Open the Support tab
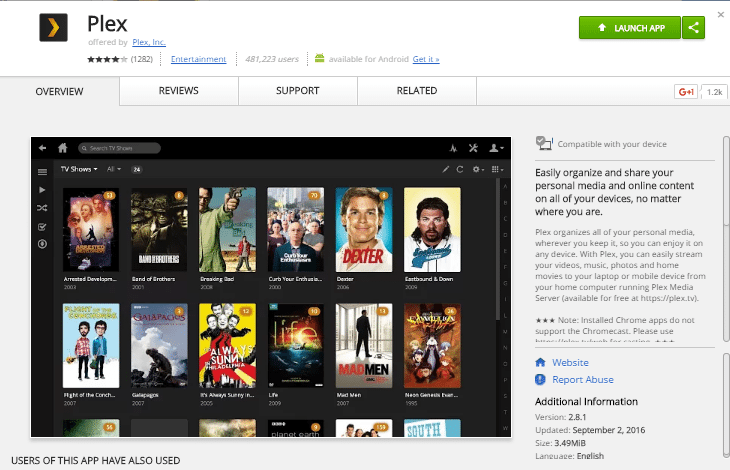The image size is (730, 470). 298,91
